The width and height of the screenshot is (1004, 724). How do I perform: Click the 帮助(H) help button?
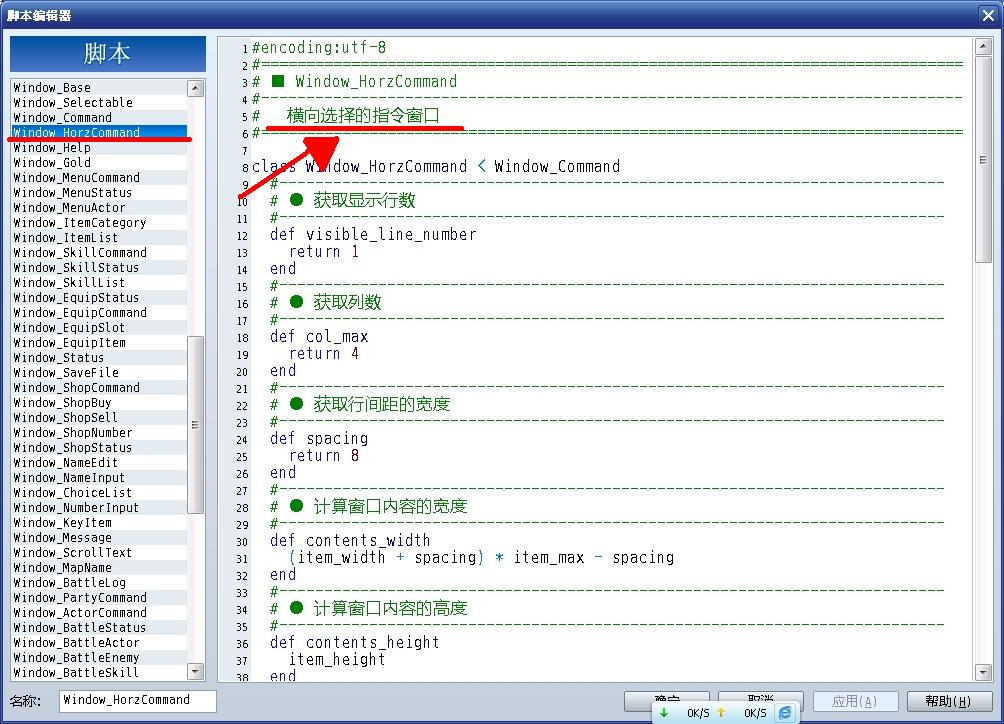click(949, 702)
